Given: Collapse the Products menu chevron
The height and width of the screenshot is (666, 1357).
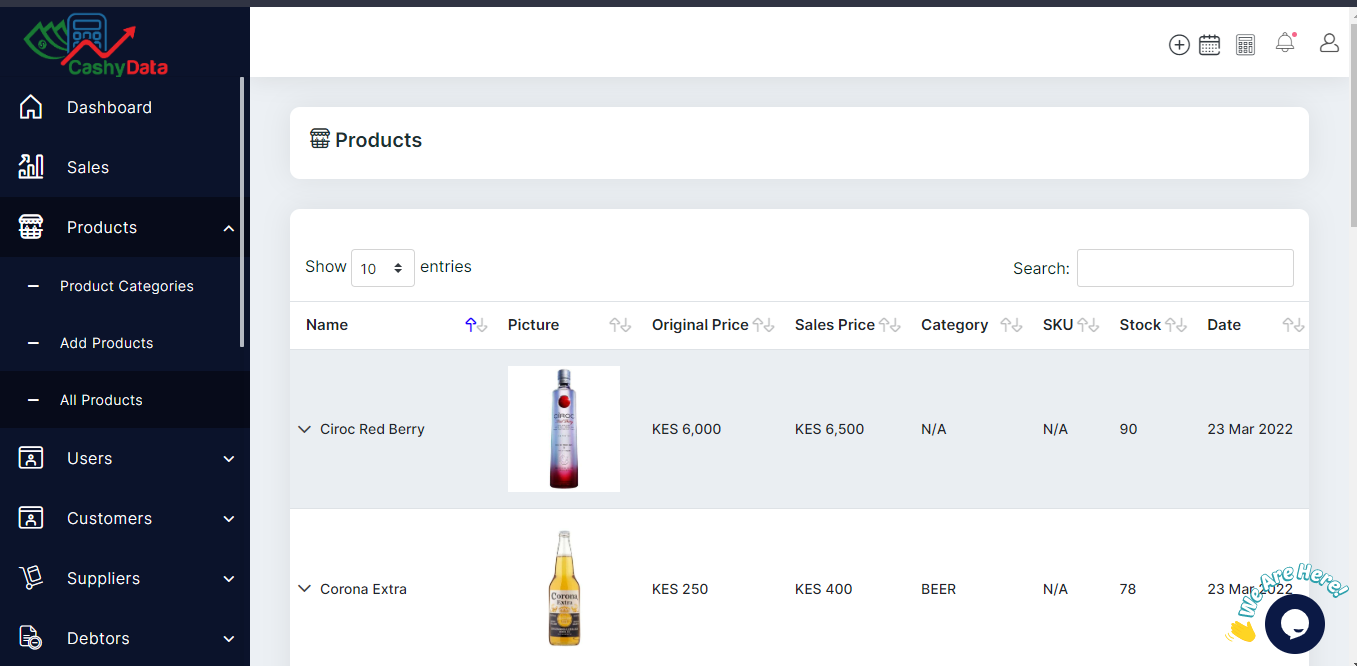Looking at the screenshot, I should [x=229, y=228].
